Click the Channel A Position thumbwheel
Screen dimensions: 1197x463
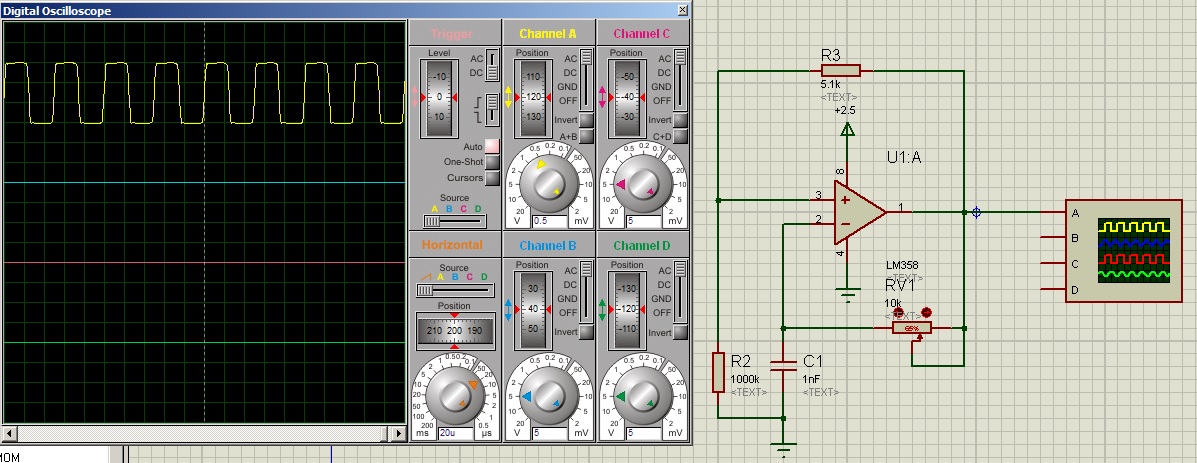click(532, 98)
